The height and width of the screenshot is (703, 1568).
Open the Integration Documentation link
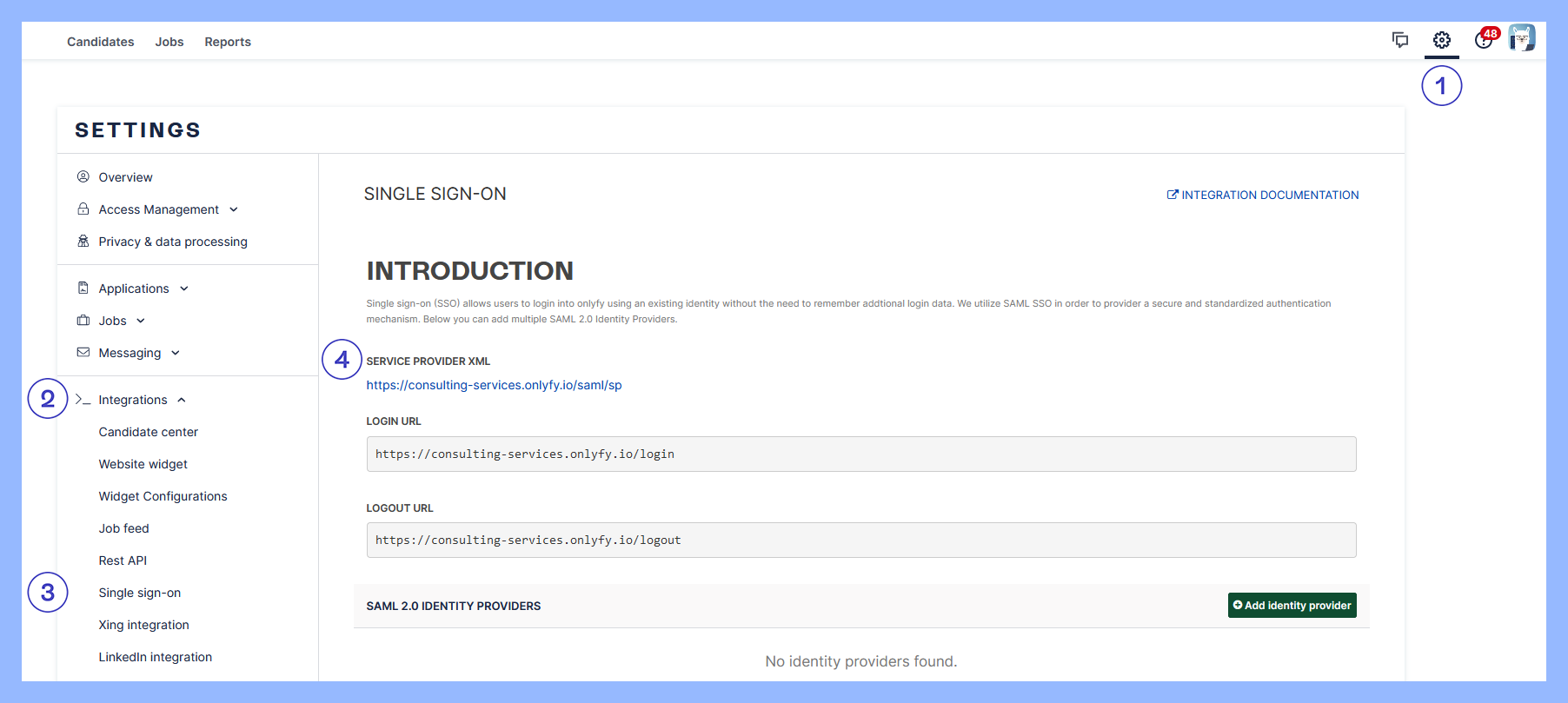click(x=1263, y=196)
